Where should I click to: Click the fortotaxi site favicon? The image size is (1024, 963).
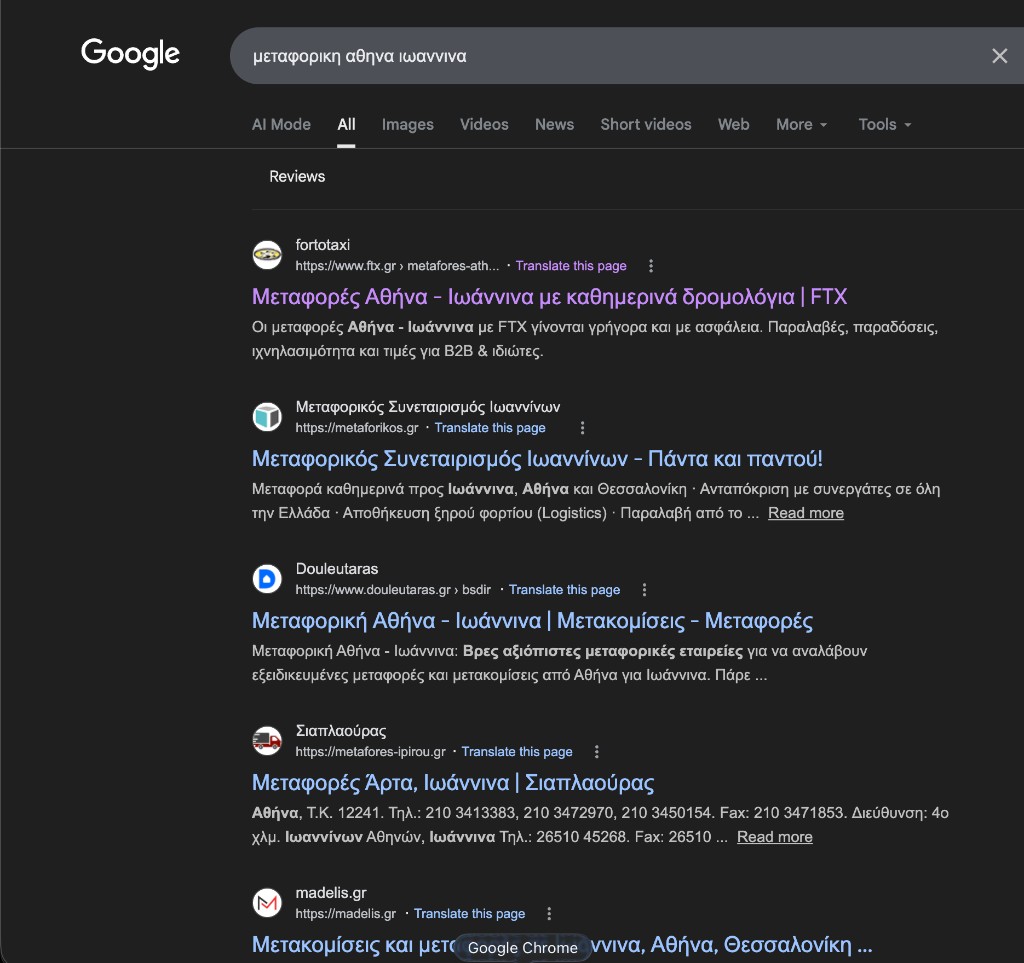(267, 255)
